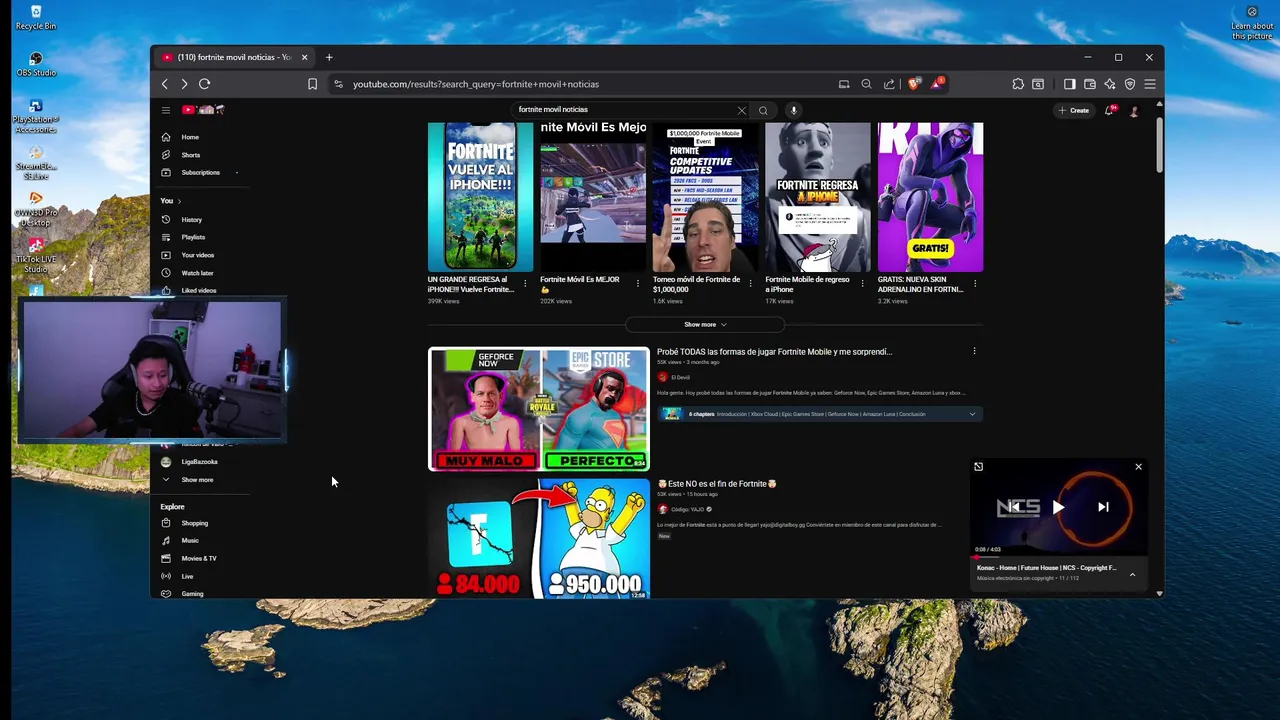
Task: Skip to next video in miniplayer
Action: (x=1103, y=507)
